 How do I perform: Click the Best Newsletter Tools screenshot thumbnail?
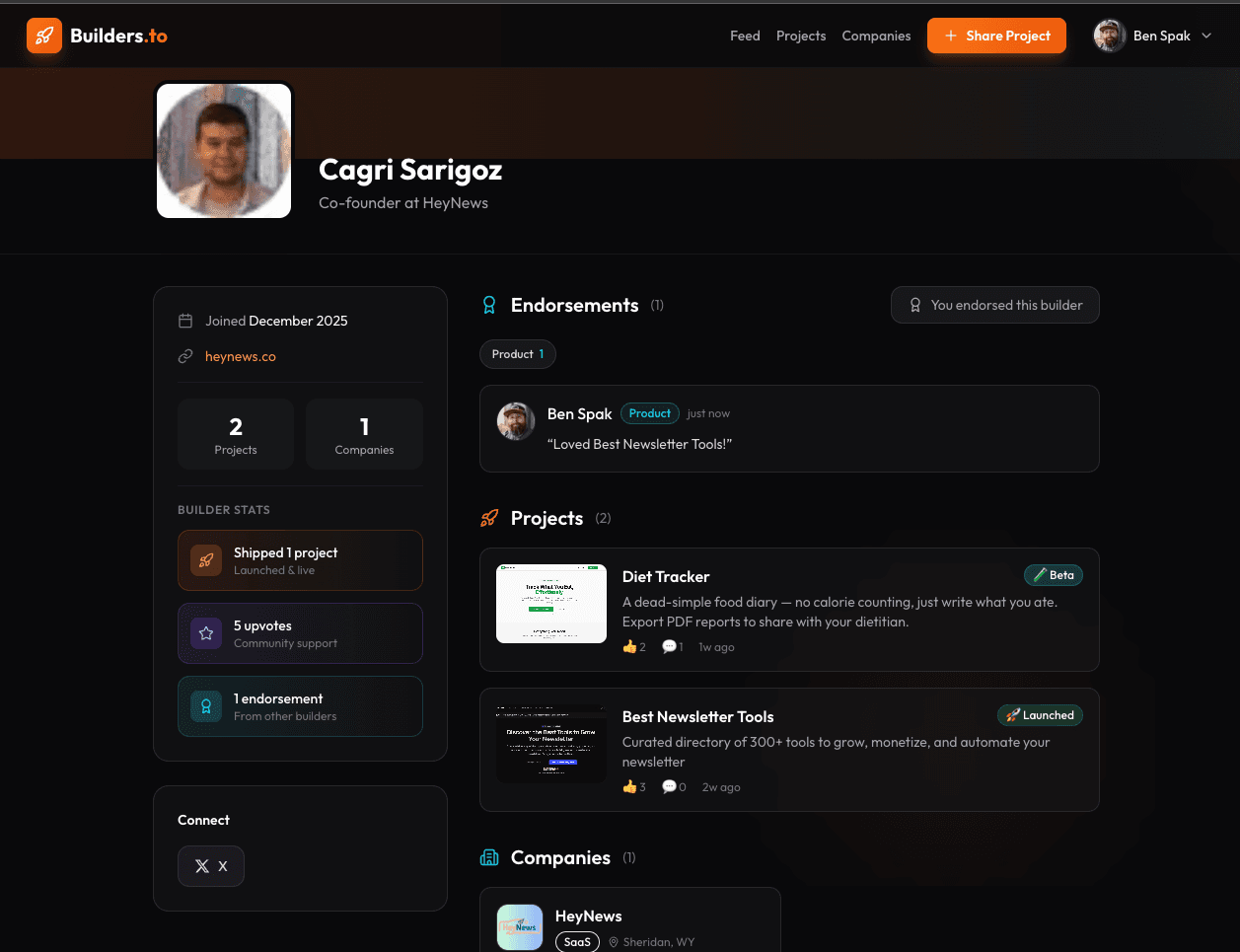tap(551, 744)
